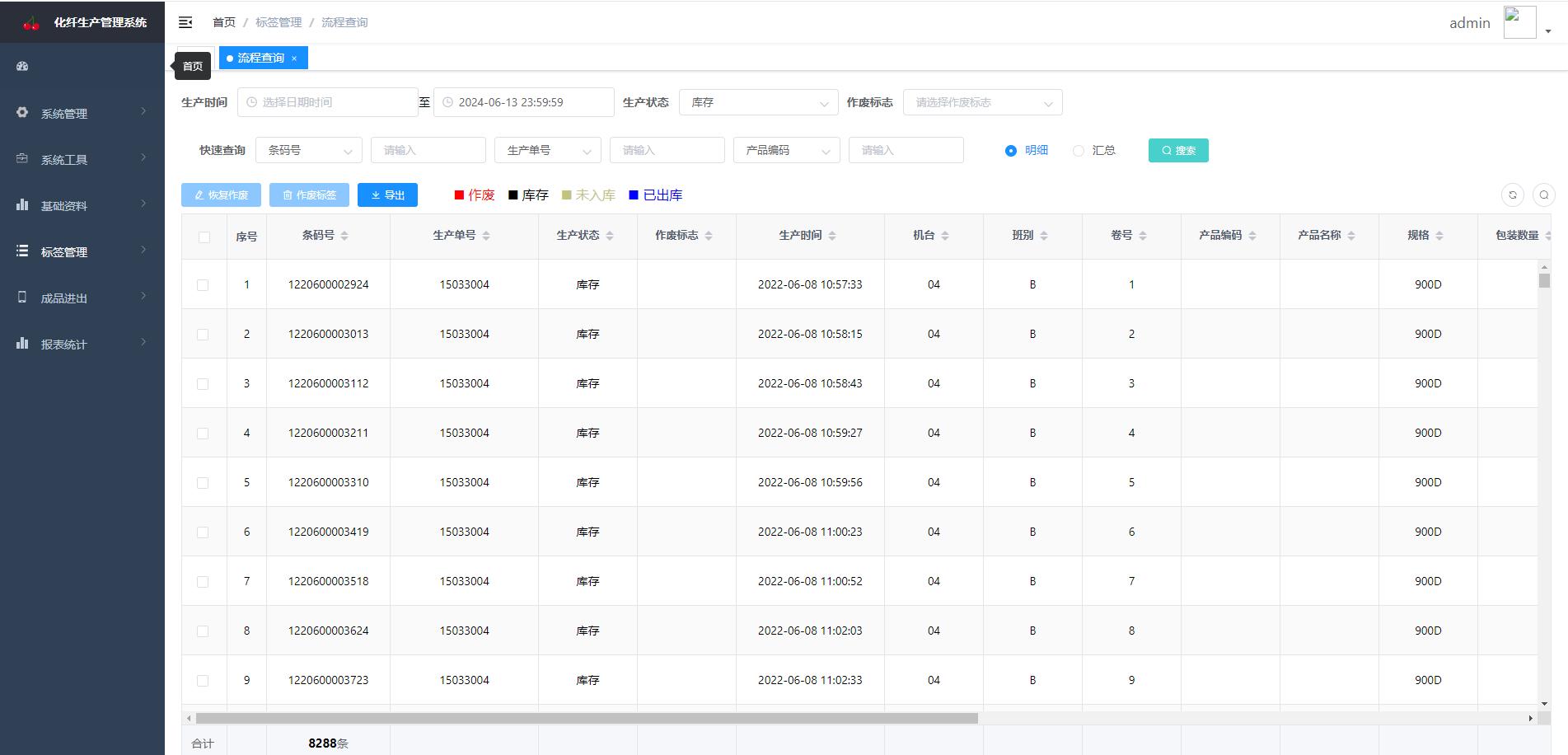Open the 系统工具 sidebar menu
The width and height of the screenshot is (1568, 755).
(82, 159)
